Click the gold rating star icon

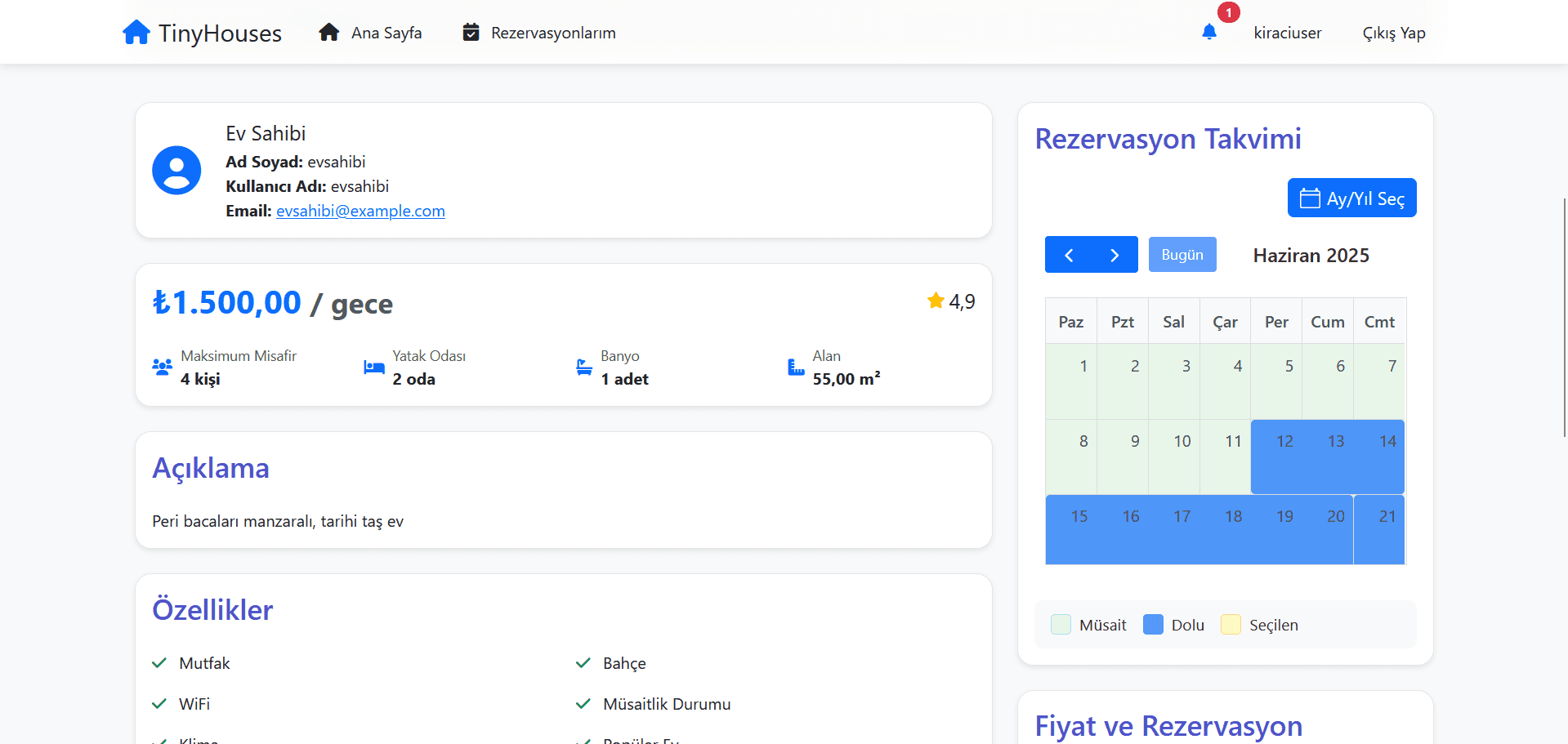pos(936,301)
